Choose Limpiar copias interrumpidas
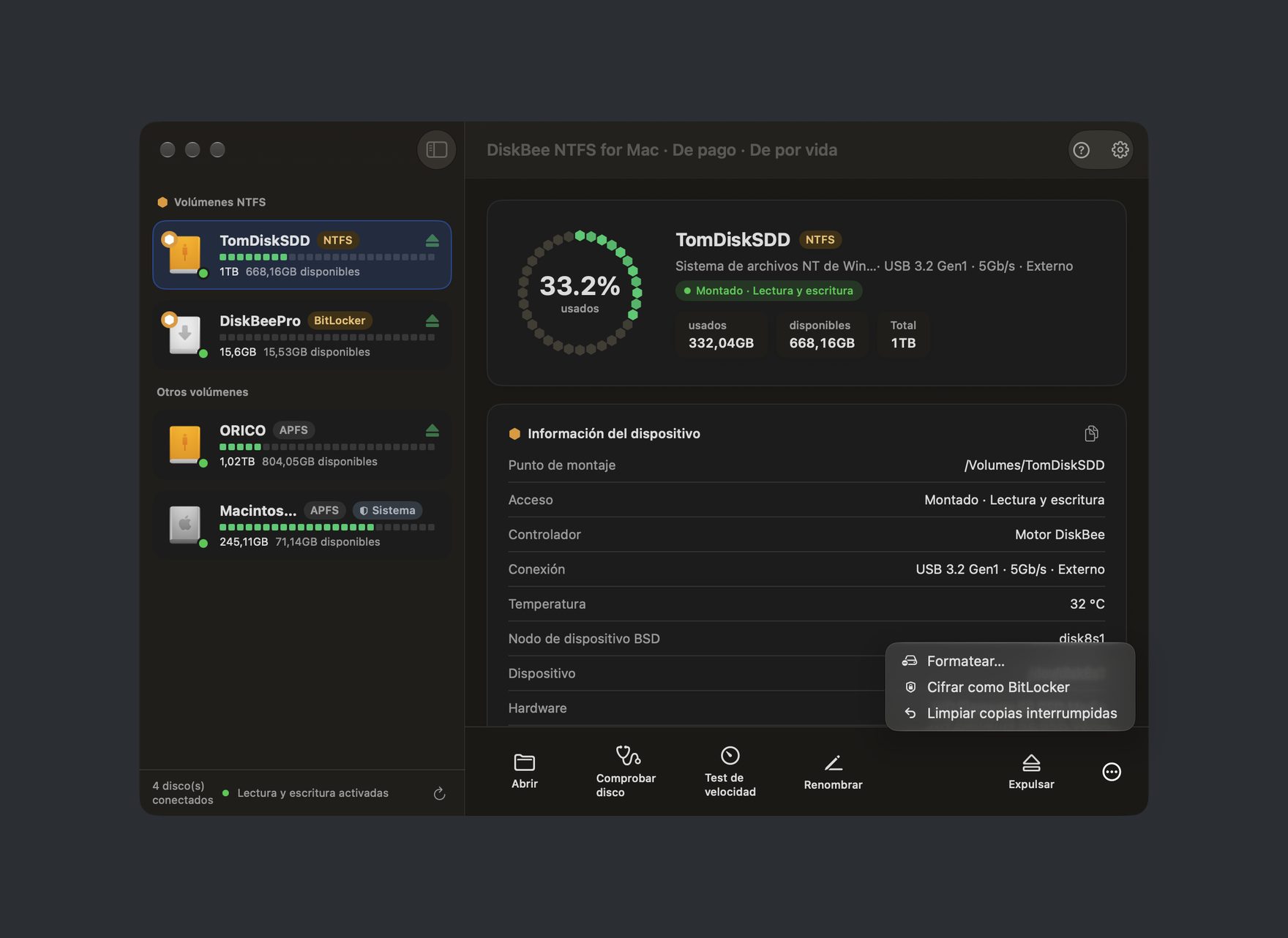1288x938 pixels. [x=1010, y=713]
